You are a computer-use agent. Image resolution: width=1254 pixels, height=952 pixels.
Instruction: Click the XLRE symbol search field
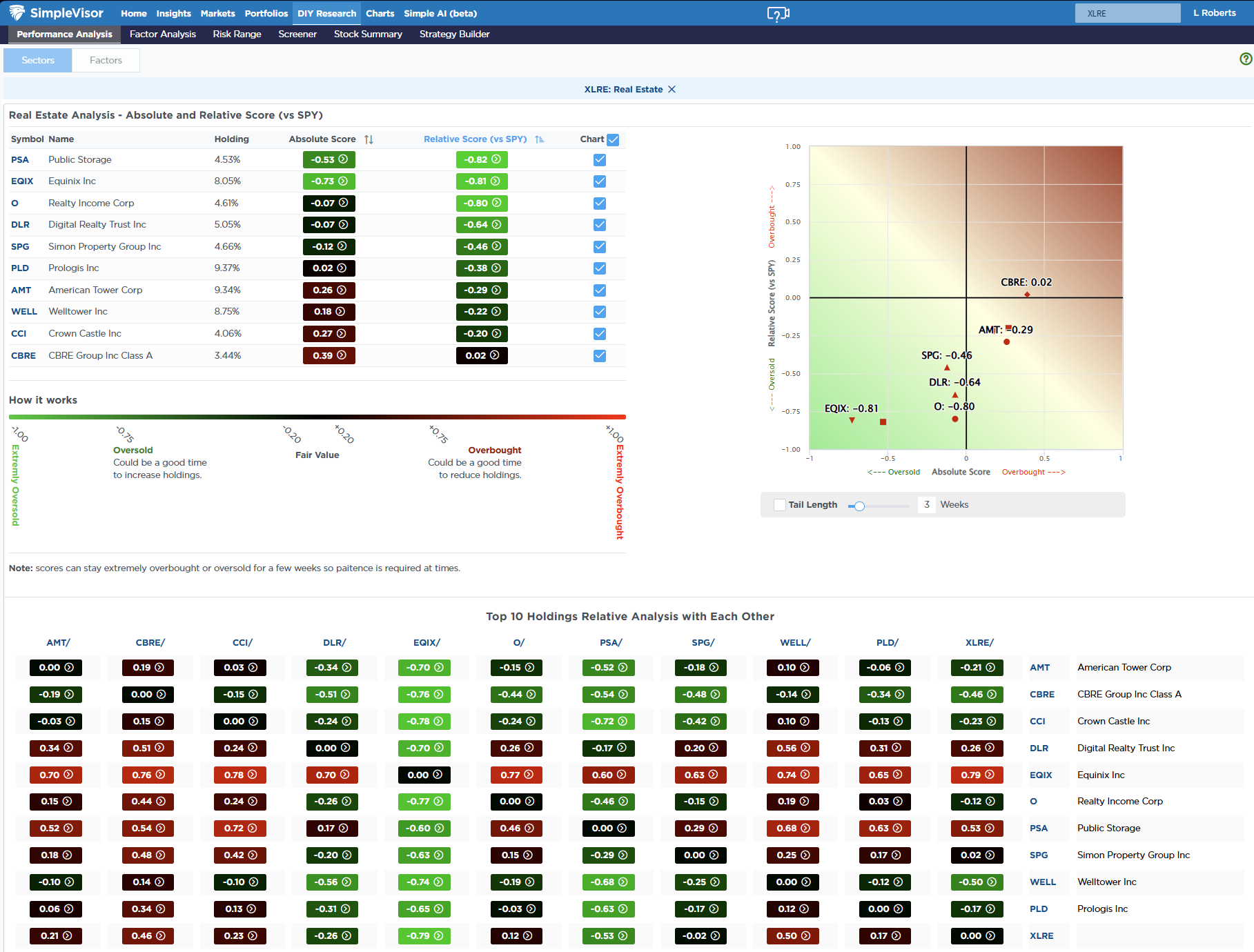[1127, 13]
